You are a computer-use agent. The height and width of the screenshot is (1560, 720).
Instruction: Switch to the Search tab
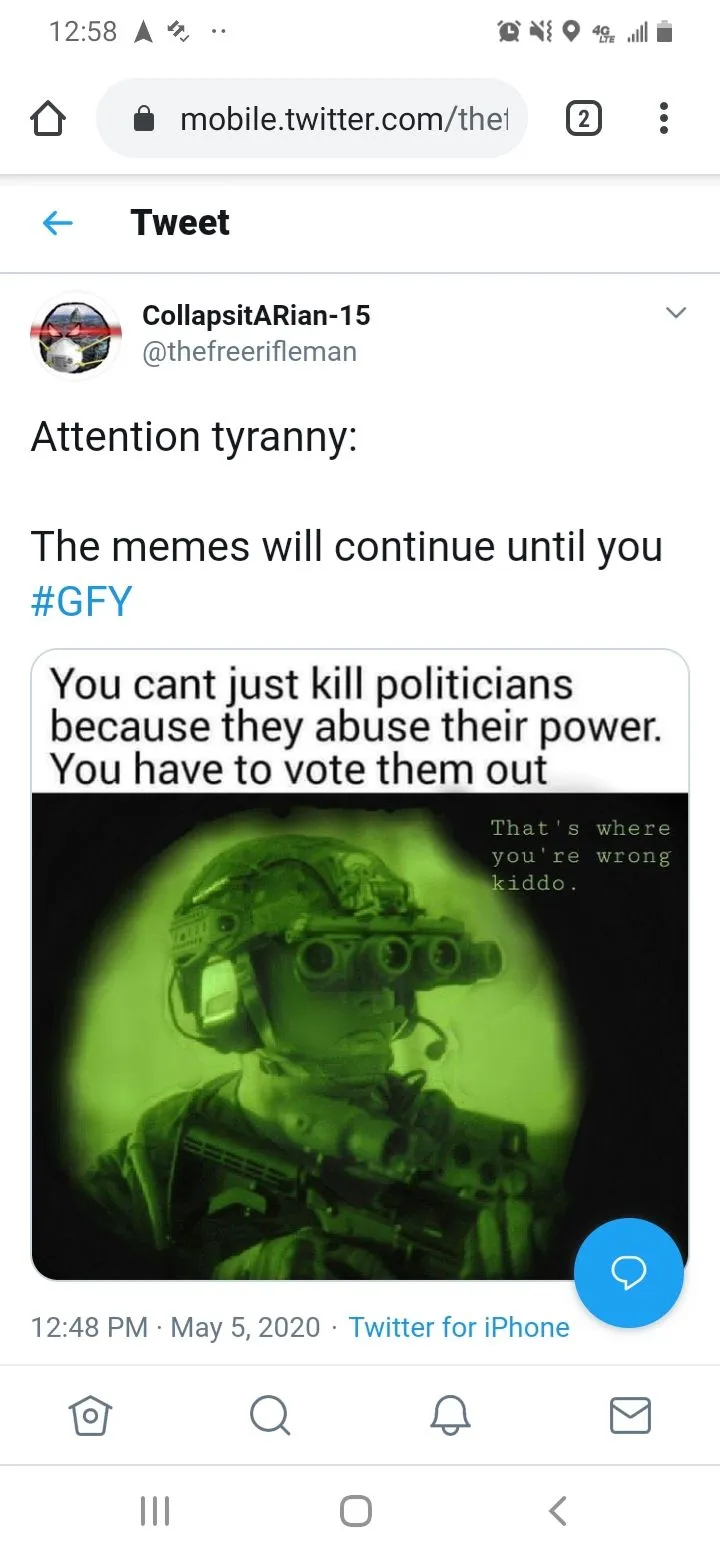270,1415
